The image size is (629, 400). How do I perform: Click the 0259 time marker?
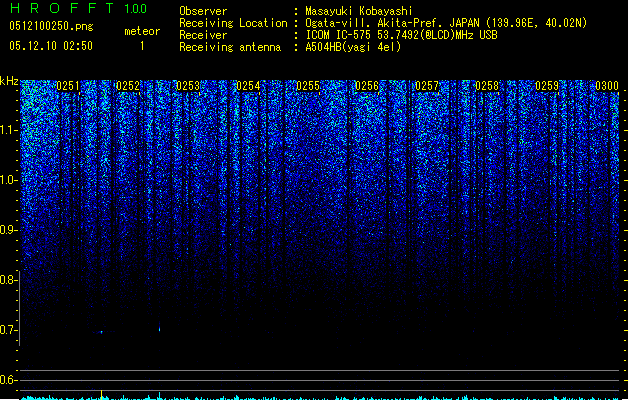point(547,86)
